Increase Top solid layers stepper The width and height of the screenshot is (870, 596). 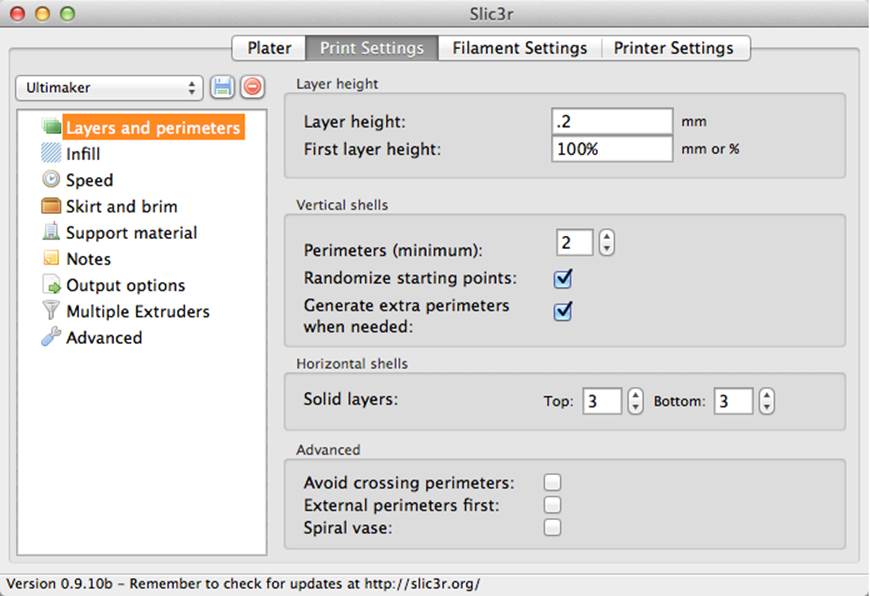point(635,395)
